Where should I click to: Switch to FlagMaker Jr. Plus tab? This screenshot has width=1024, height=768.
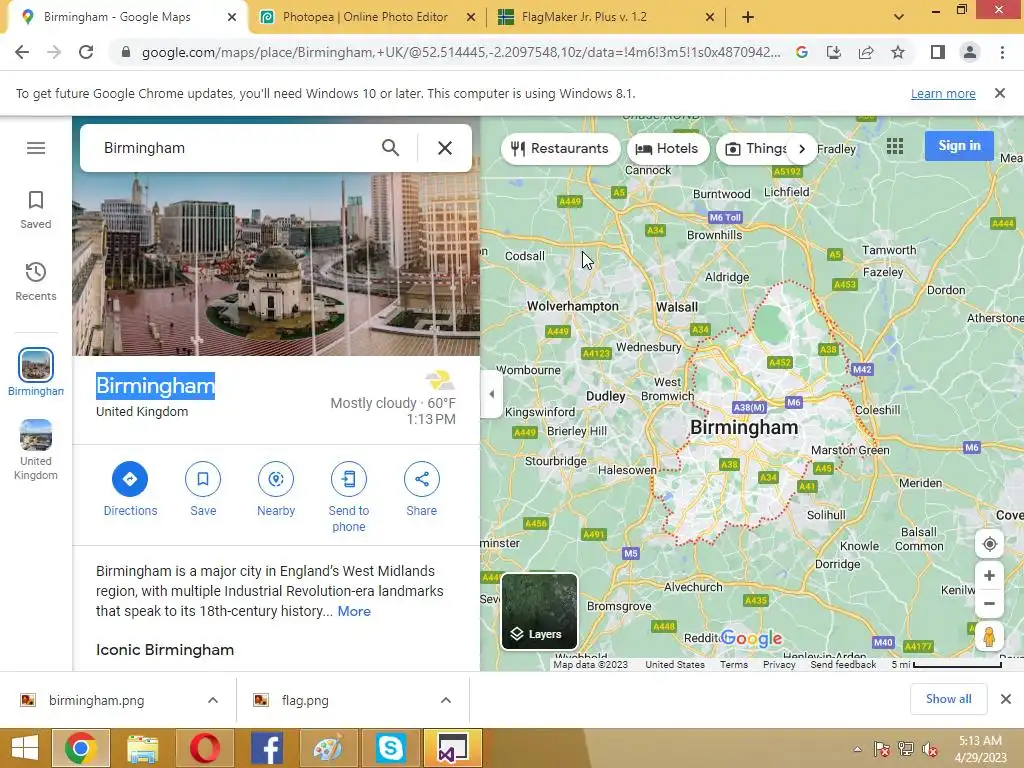point(584,17)
